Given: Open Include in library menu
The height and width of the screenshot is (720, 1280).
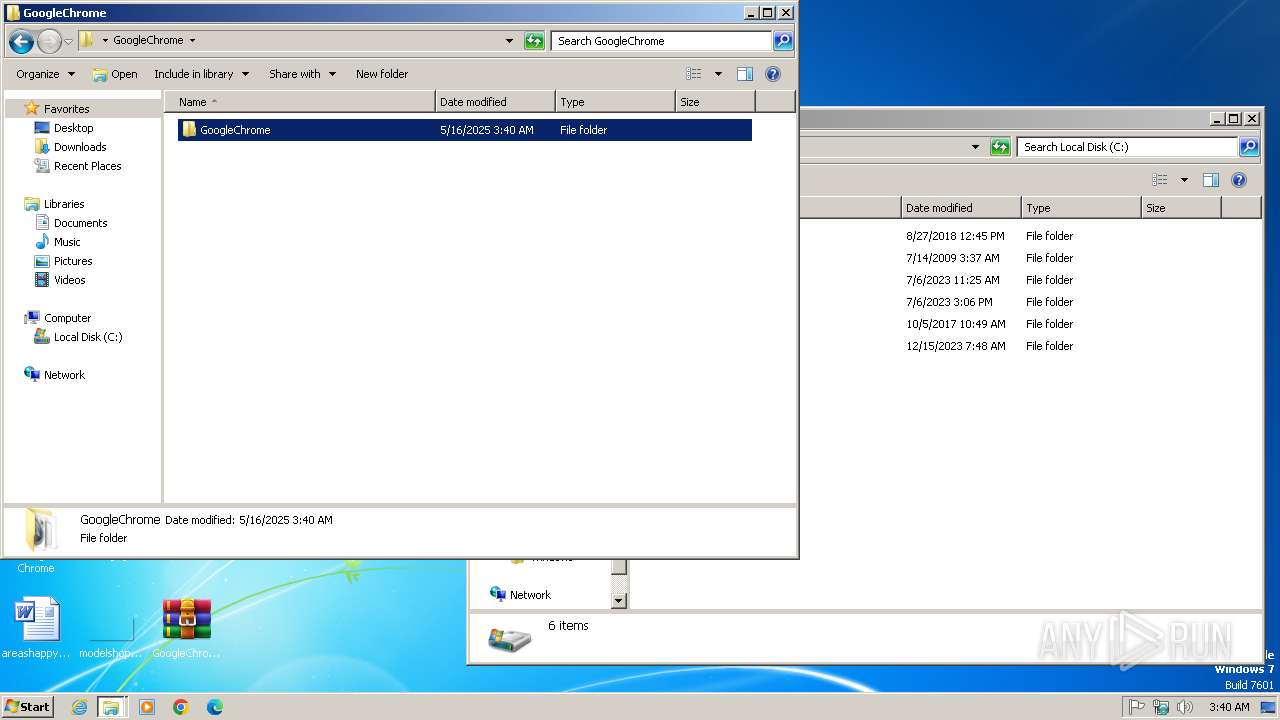Looking at the screenshot, I should tap(201, 74).
